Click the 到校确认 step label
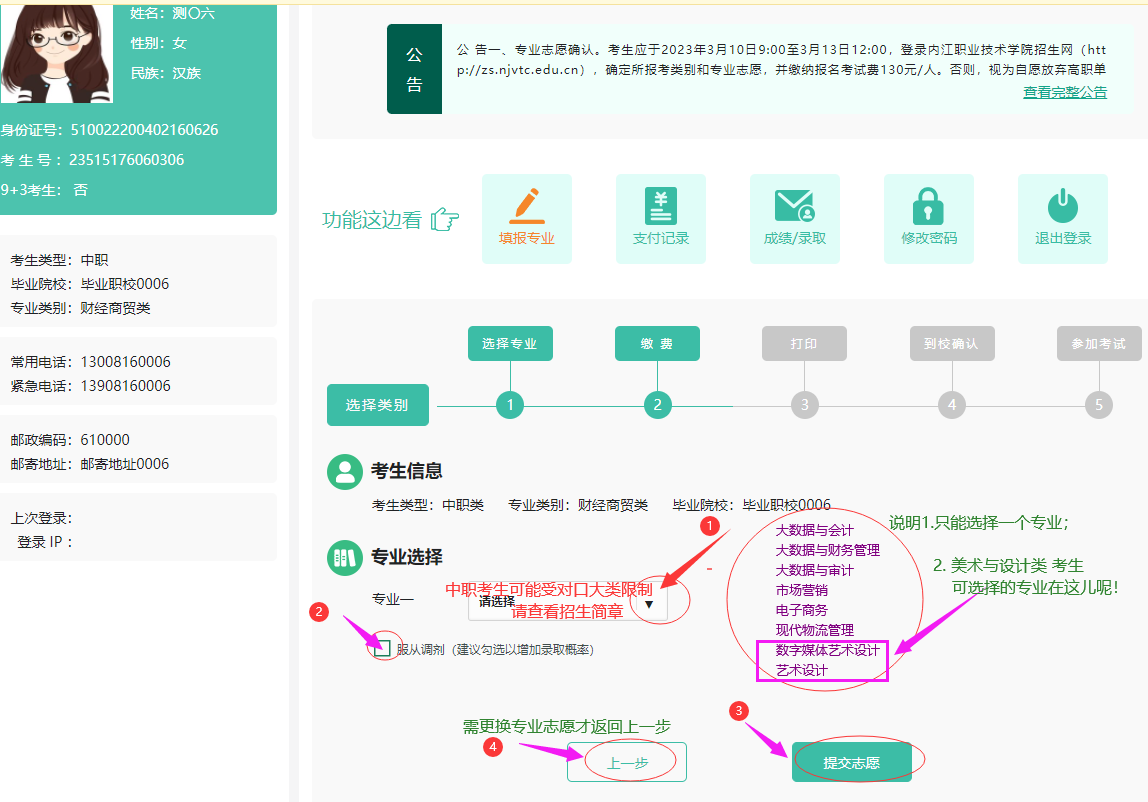 (x=951, y=344)
